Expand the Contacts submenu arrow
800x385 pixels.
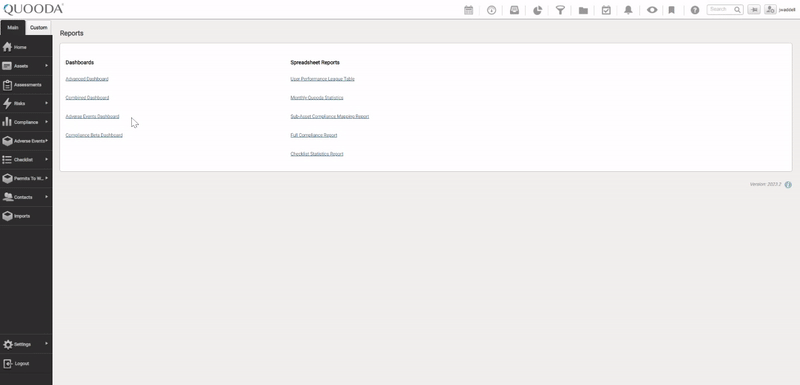(46, 196)
